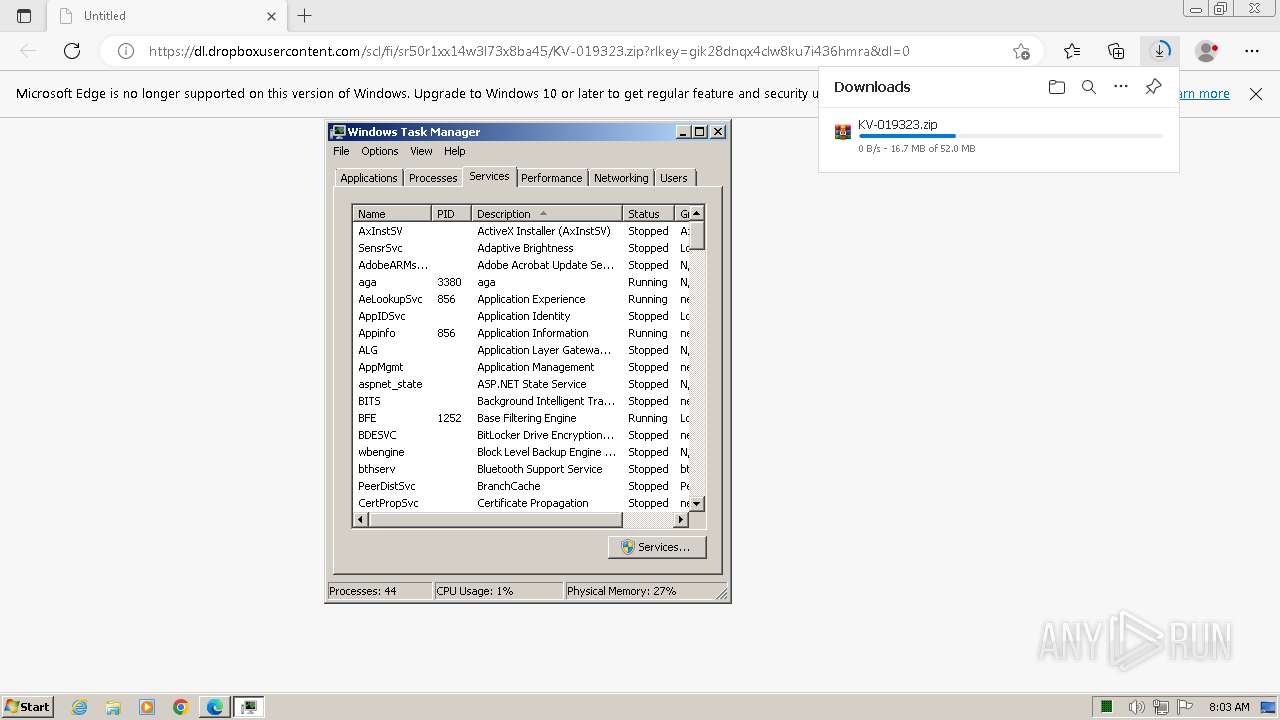Open the Favorites list
1280x720 pixels.
pyautogui.click(x=1072, y=51)
